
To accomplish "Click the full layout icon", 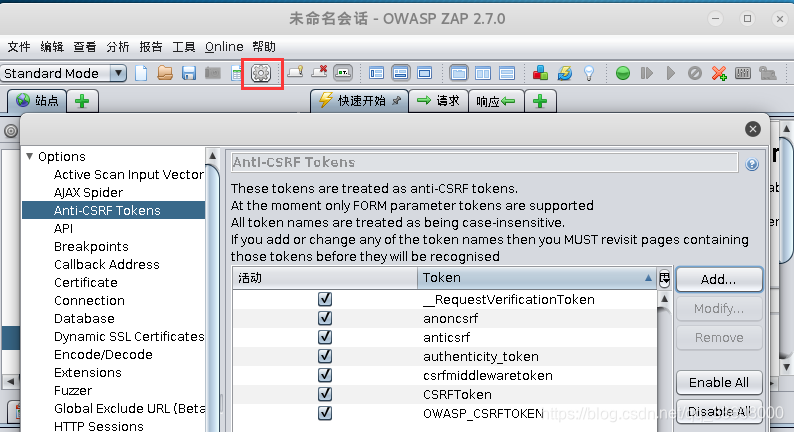I will [424, 73].
